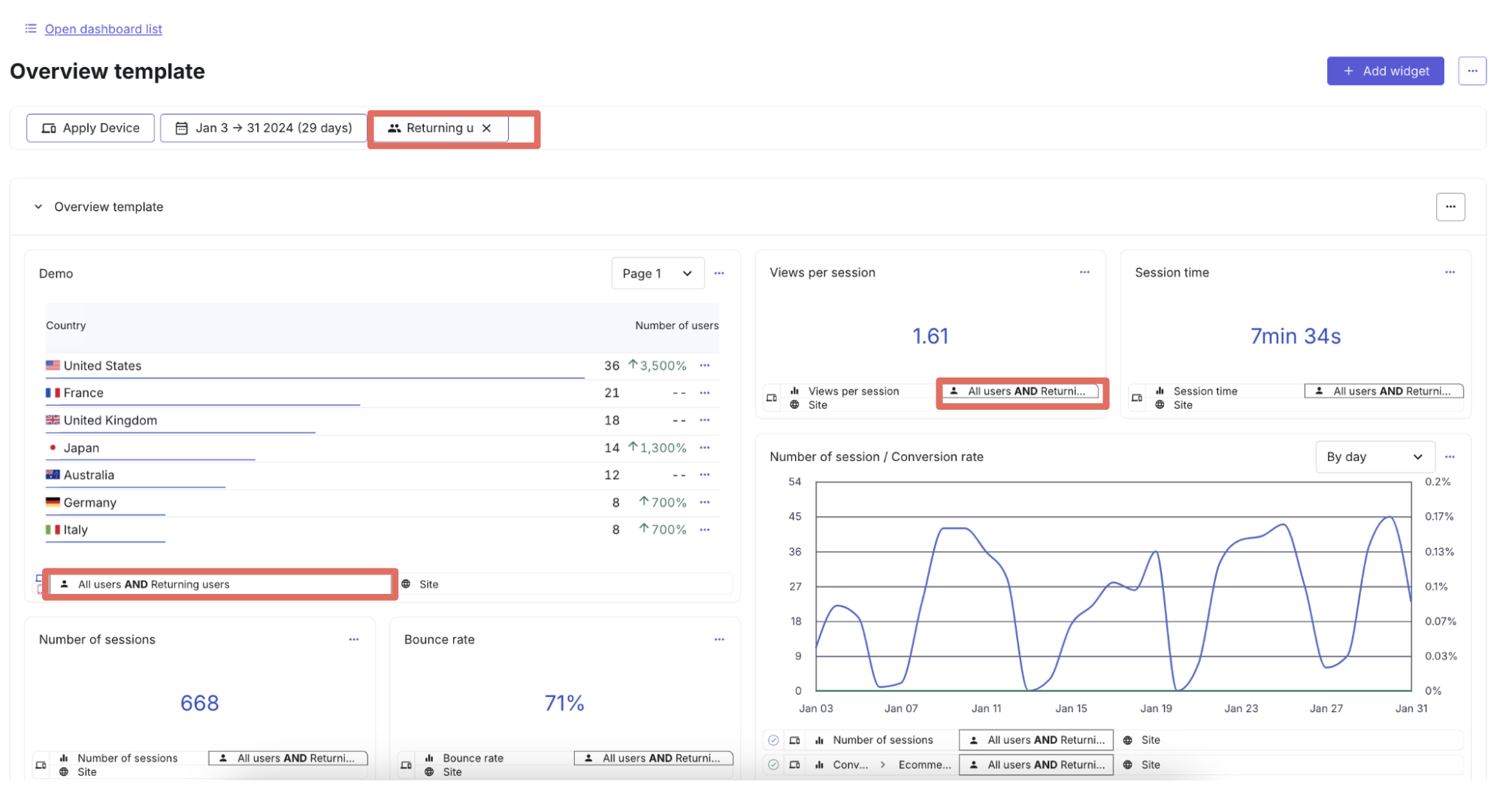Click device icon in Number of sessions series row
Screen dimensions: 1512x791
[x=794, y=741]
